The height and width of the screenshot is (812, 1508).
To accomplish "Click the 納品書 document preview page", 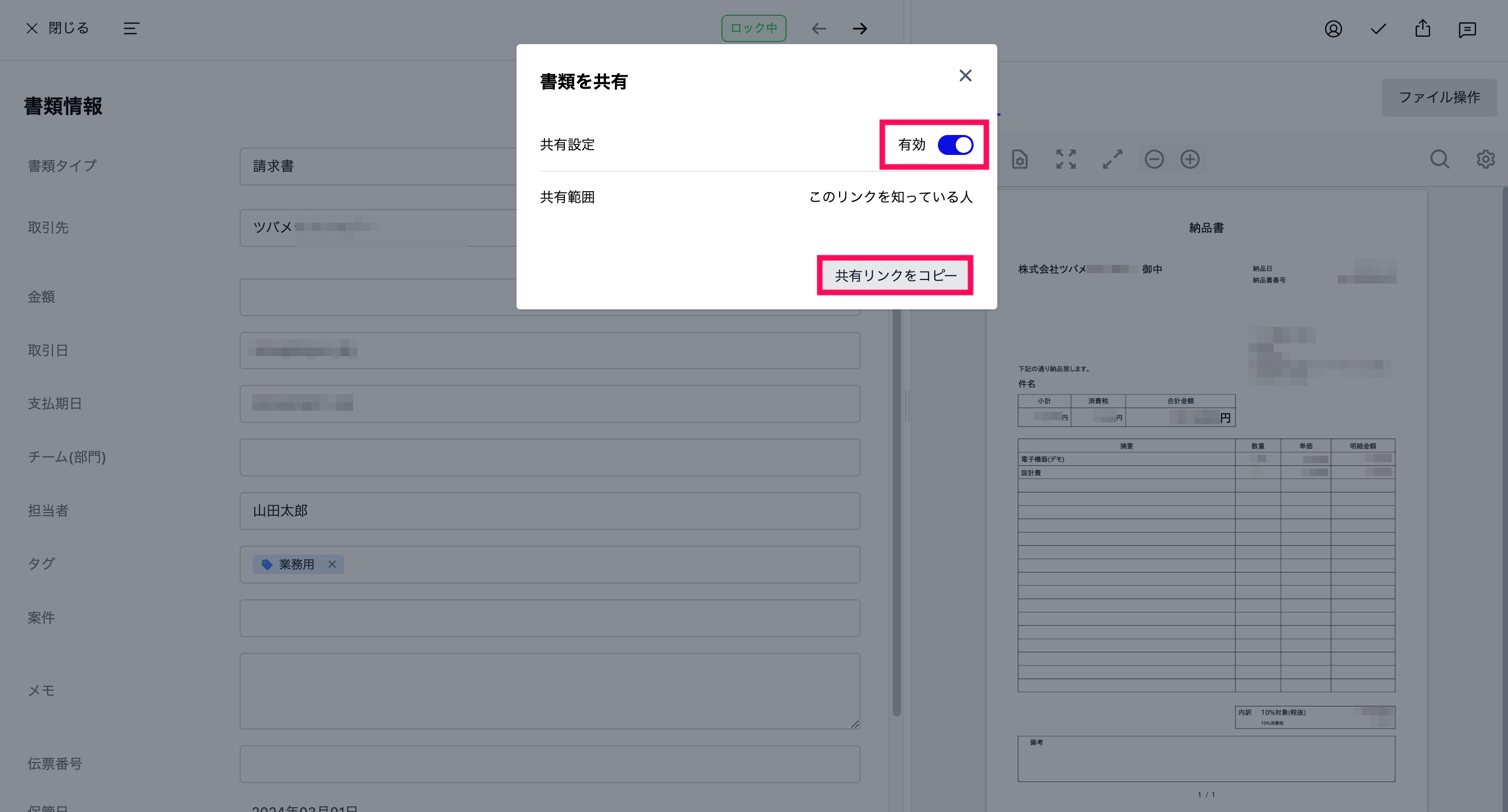I will pos(1206,500).
